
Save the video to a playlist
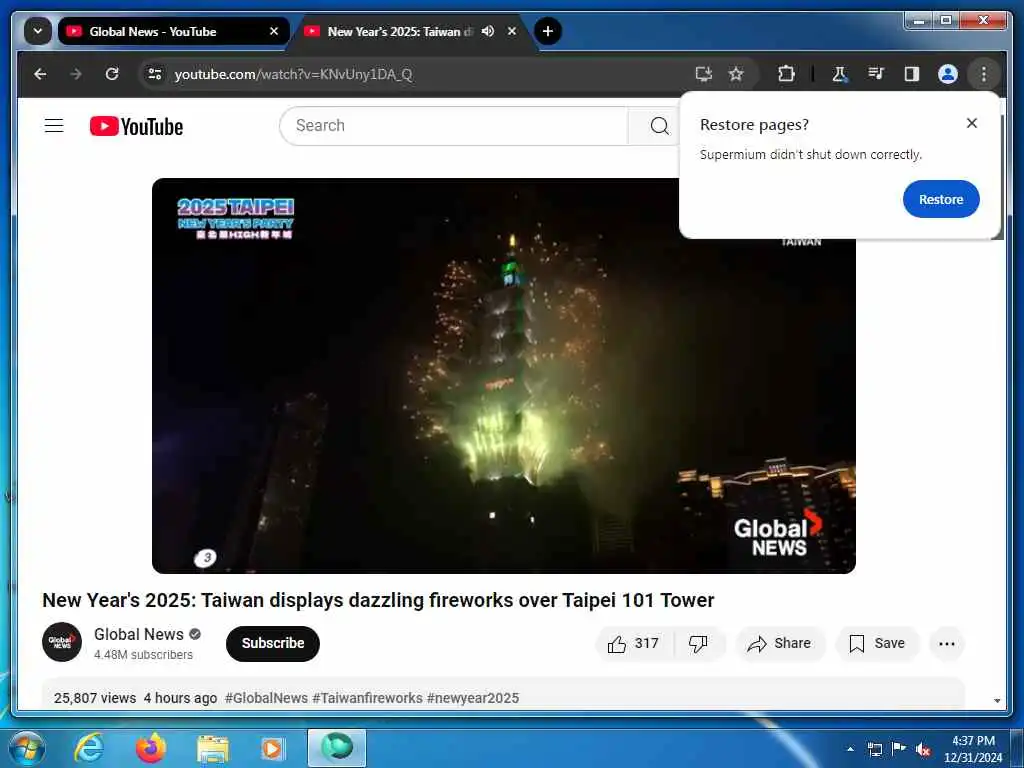click(x=878, y=644)
